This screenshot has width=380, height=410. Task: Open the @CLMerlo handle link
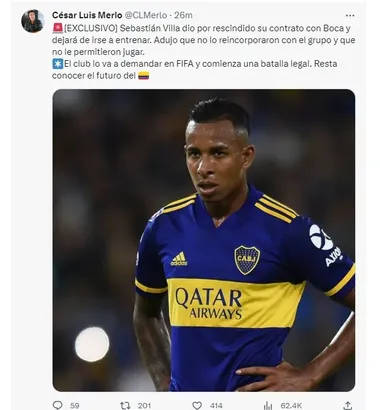(146, 15)
